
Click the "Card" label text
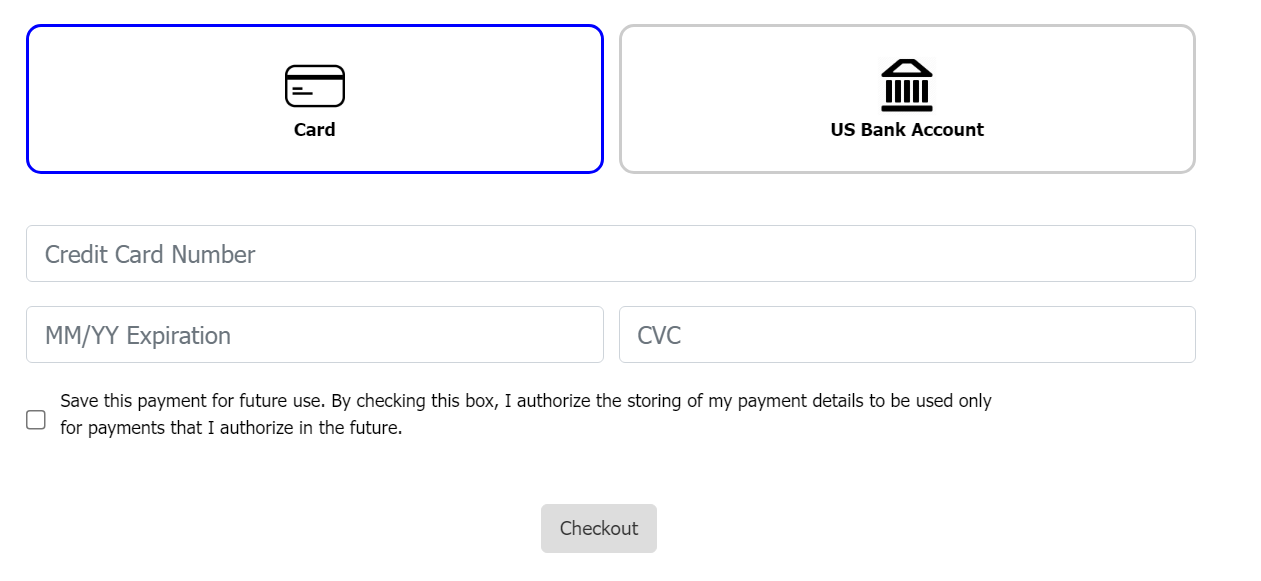point(315,130)
